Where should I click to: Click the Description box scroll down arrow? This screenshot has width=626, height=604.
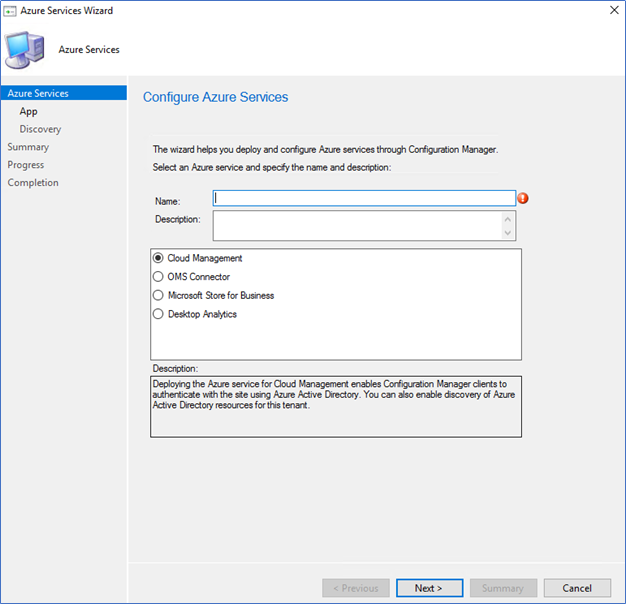[507, 233]
